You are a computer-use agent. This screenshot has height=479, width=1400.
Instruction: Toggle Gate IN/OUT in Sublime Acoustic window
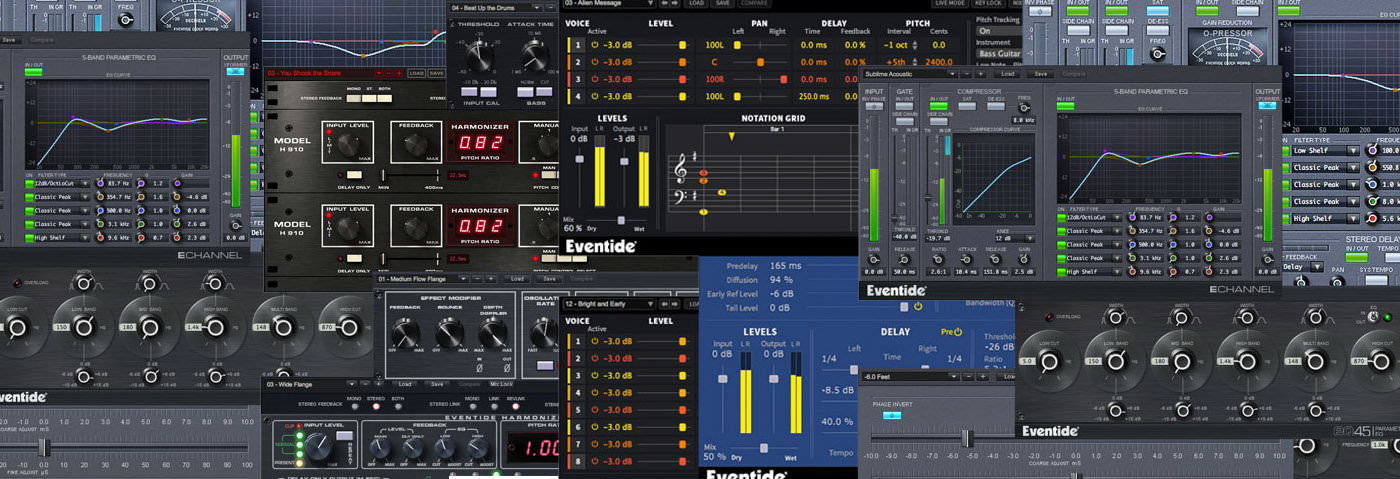906,108
